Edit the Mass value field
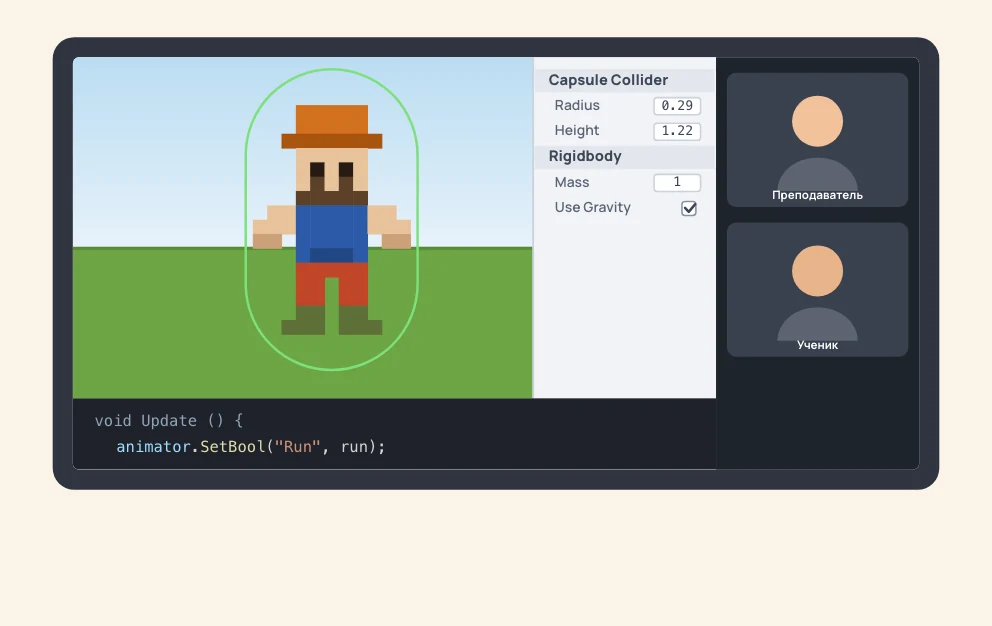 (x=677, y=182)
